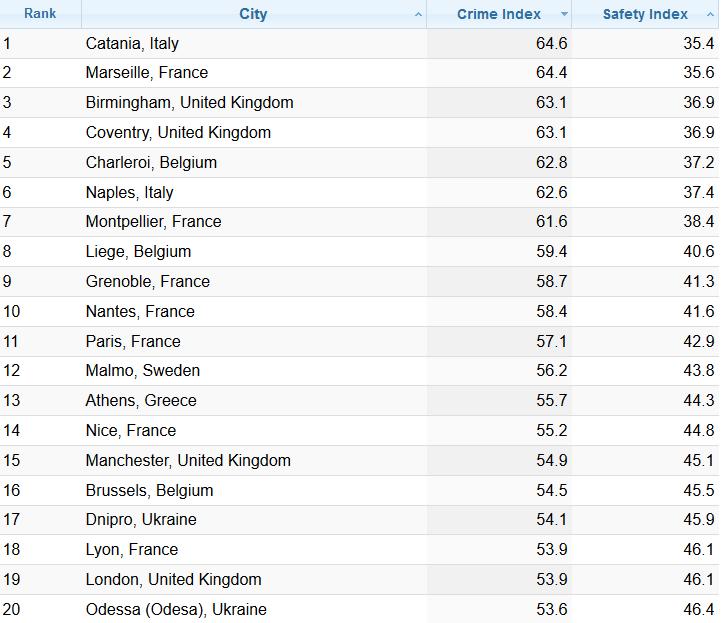Viewport: 721px width, 623px height.
Task: Click safety index value 40.6 for Liege
Action: point(698,251)
